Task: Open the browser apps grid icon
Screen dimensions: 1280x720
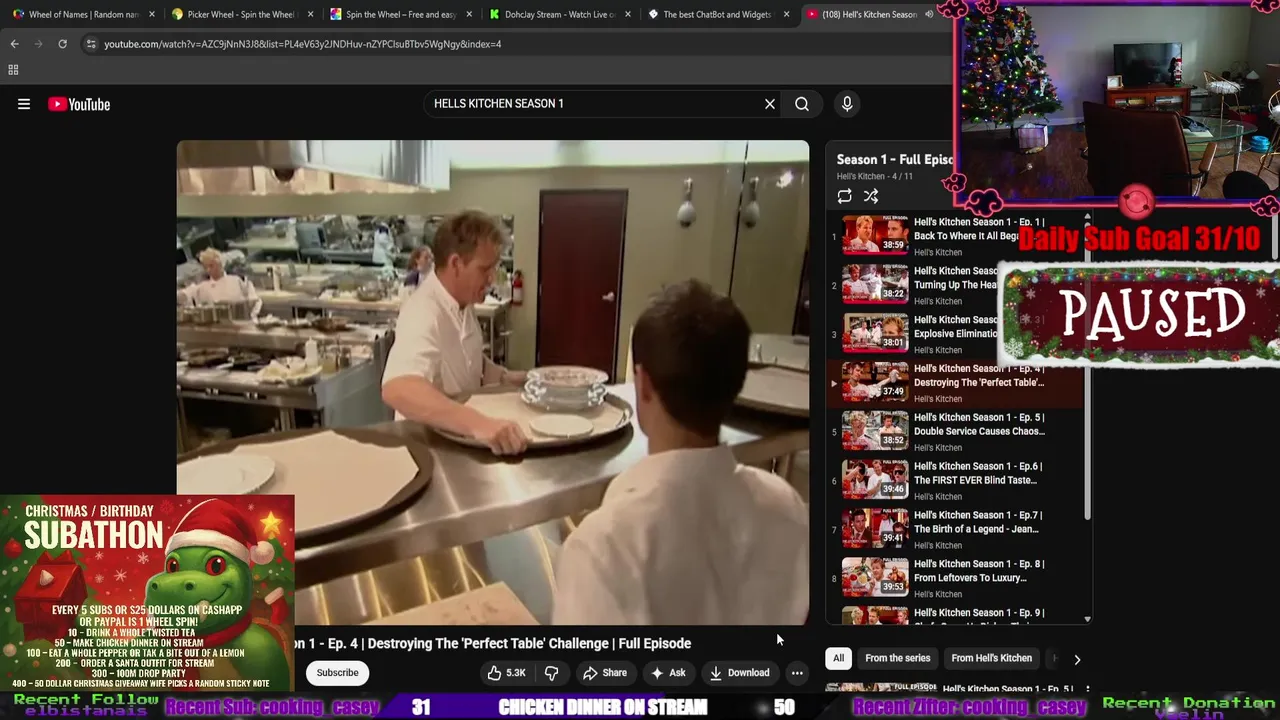Action: (13, 69)
